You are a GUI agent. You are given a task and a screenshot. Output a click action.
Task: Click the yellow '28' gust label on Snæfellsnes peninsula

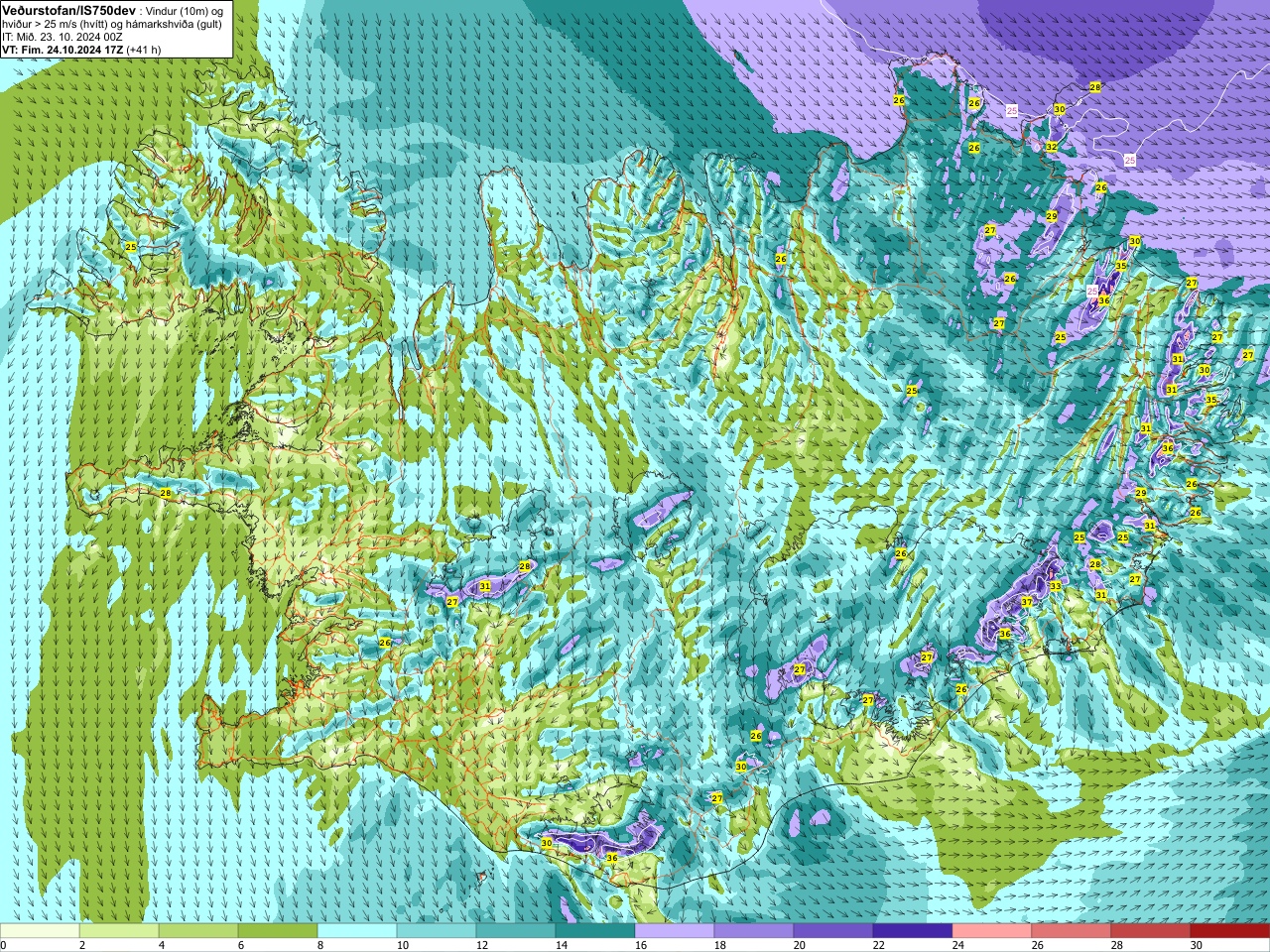coord(166,493)
